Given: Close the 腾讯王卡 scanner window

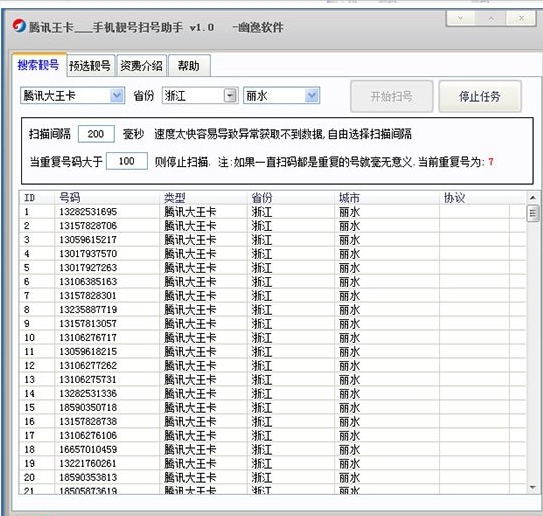Looking at the screenshot, I should 521,18.
